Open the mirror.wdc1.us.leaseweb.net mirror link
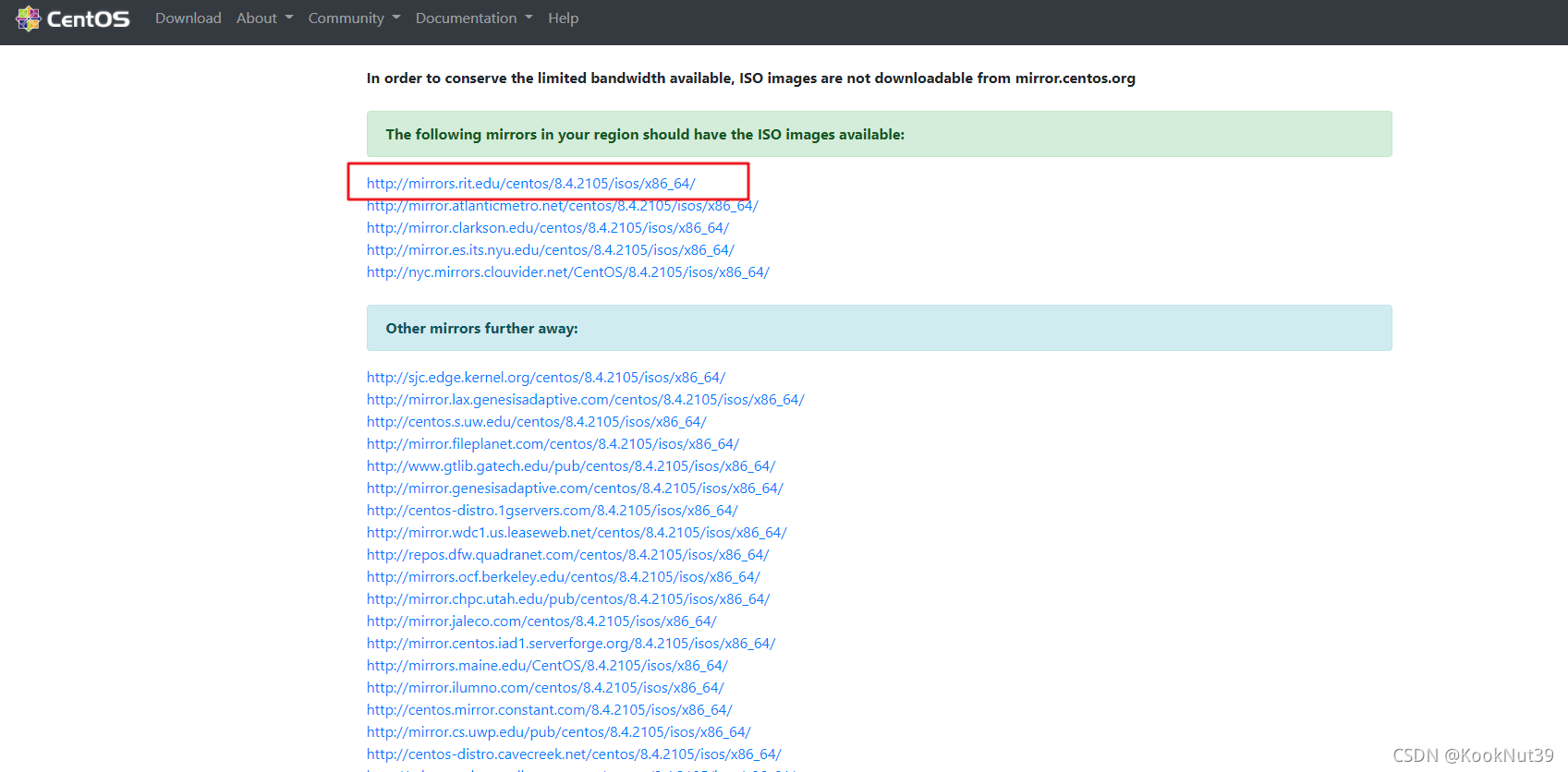Screen dimensions: 1568x772 (x=577, y=533)
